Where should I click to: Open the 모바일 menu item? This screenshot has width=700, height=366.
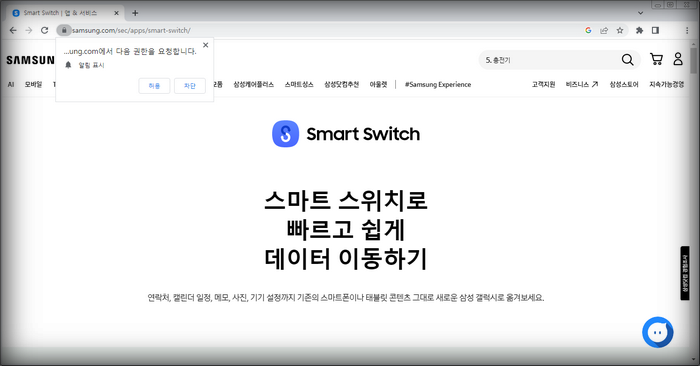[x=33, y=84]
